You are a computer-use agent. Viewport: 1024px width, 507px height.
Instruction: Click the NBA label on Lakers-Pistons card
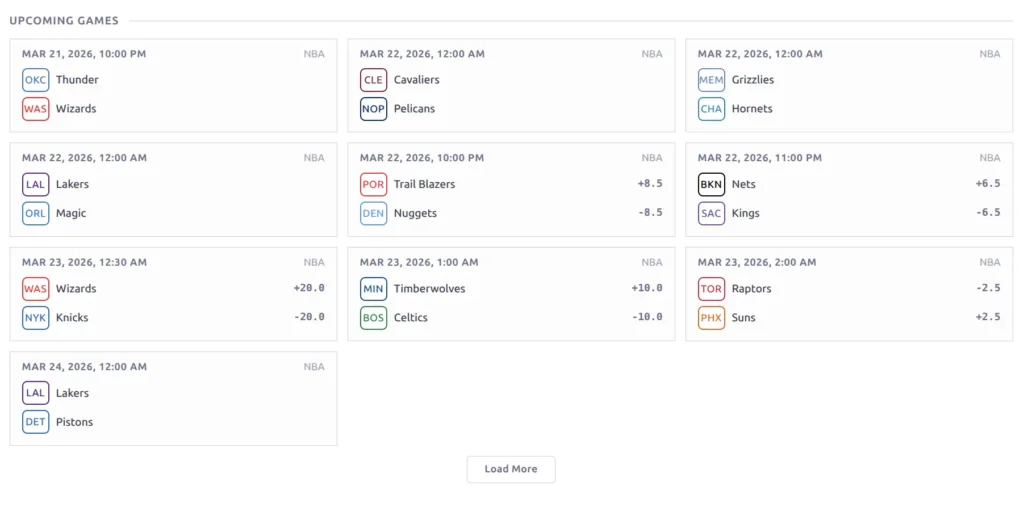click(x=314, y=368)
